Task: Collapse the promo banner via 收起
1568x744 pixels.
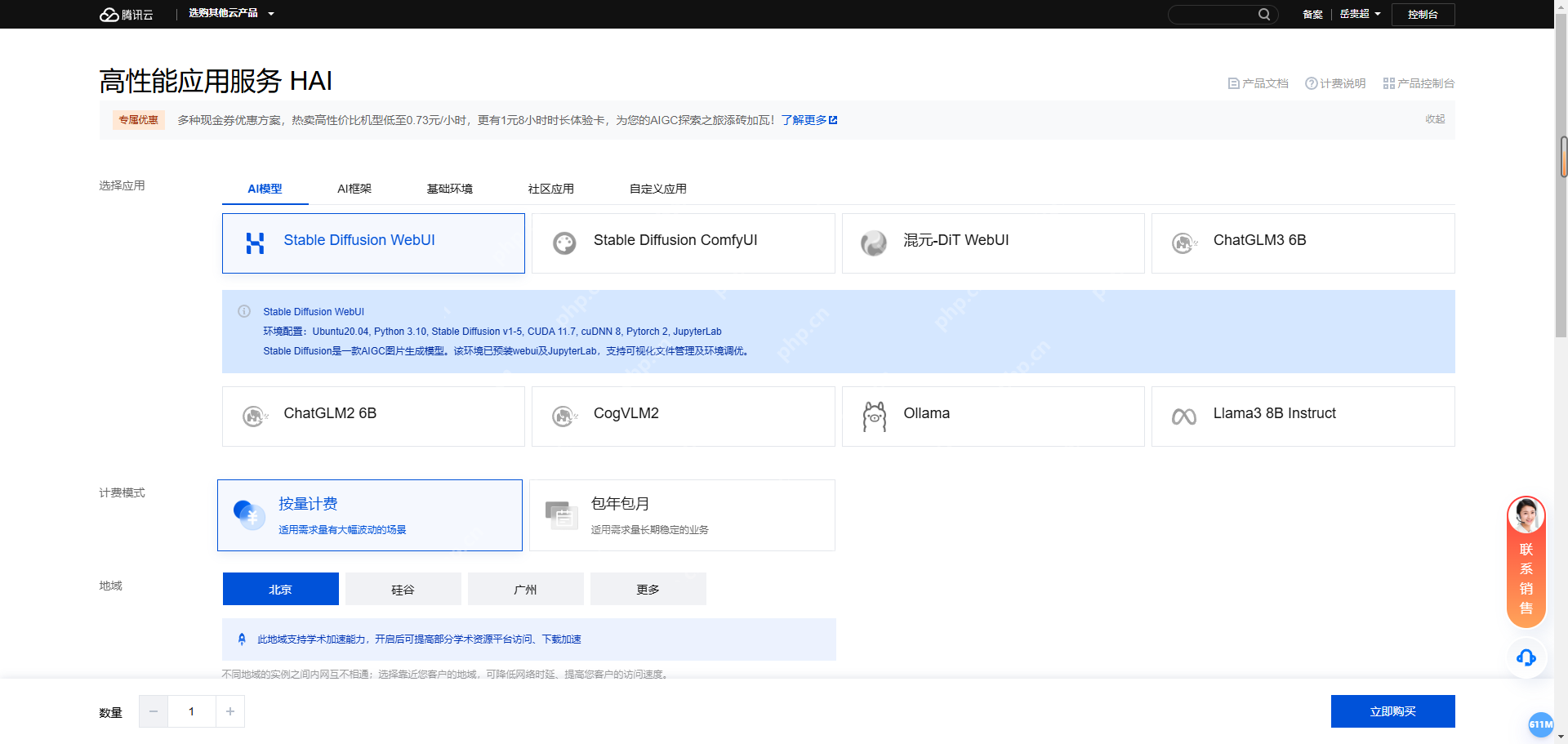Action: point(1435,119)
